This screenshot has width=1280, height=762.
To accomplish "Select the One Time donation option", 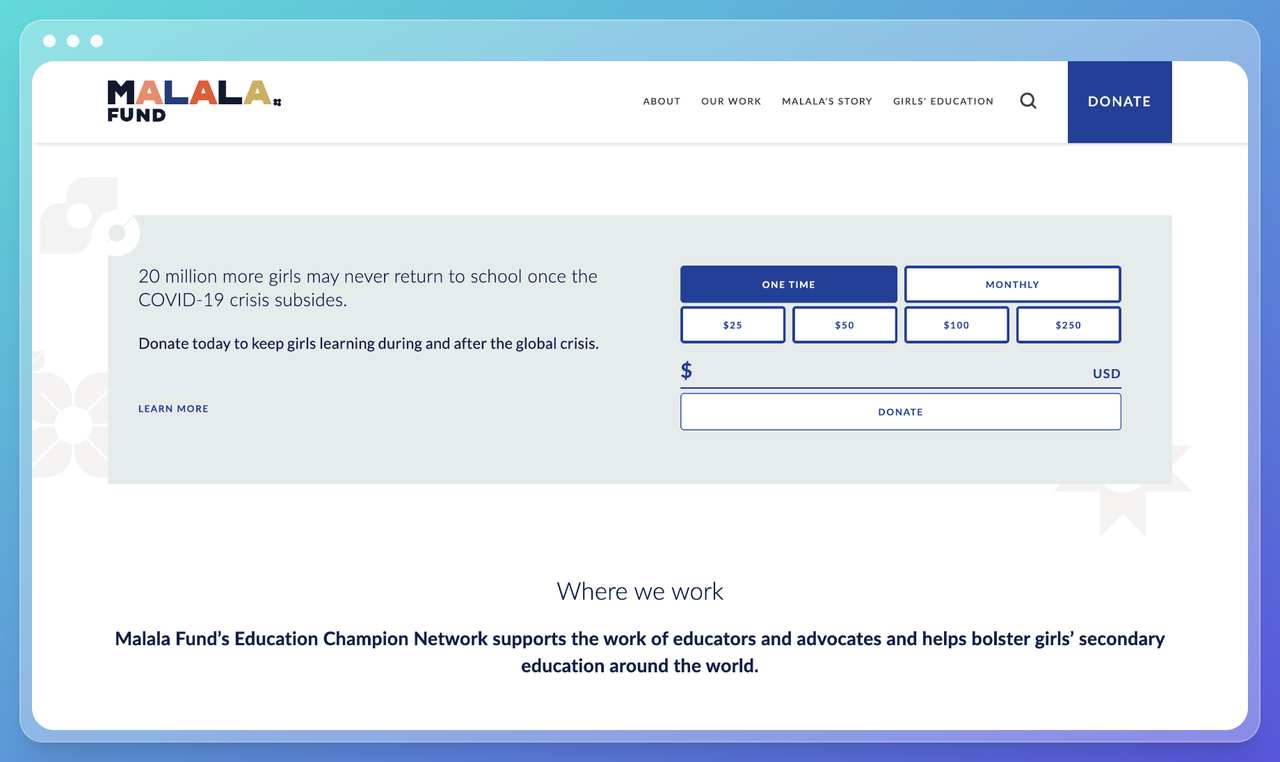I will (789, 284).
